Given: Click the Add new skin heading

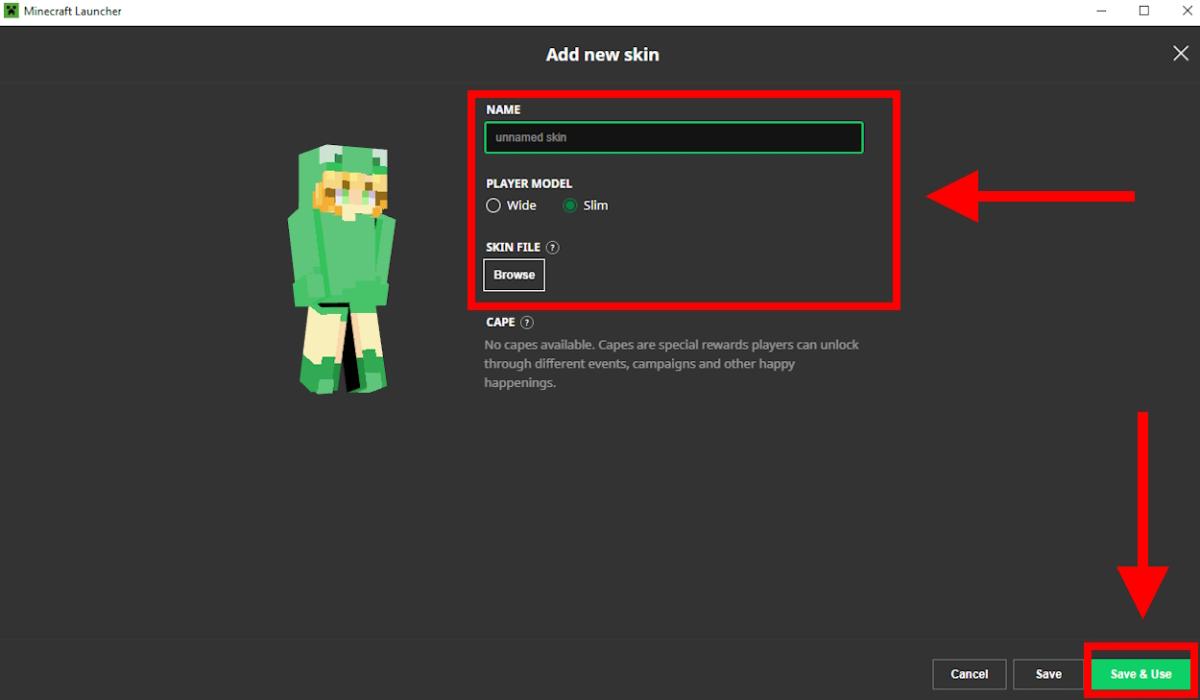Looking at the screenshot, I should pyautogui.click(x=602, y=54).
